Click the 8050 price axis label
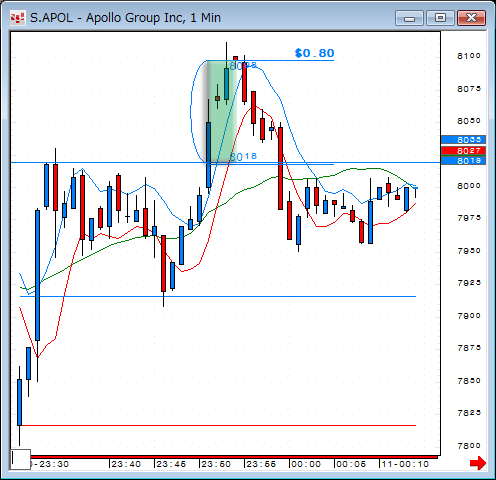 click(x=469, y=121)
